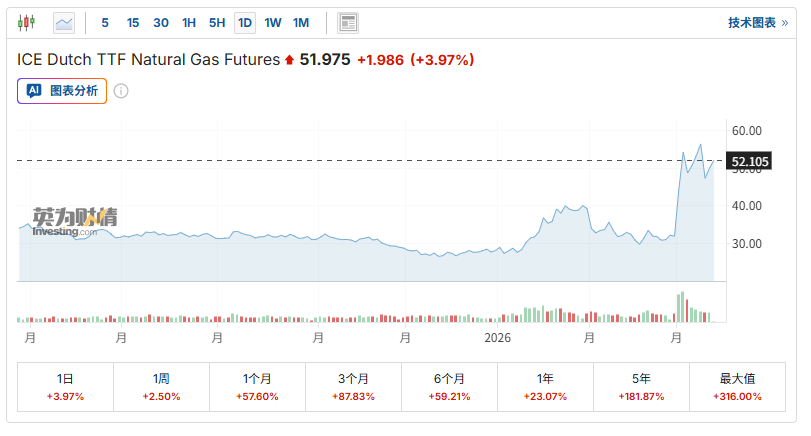Click the AI 图表分析 button

pyautogui.click(x=62, y=91)
